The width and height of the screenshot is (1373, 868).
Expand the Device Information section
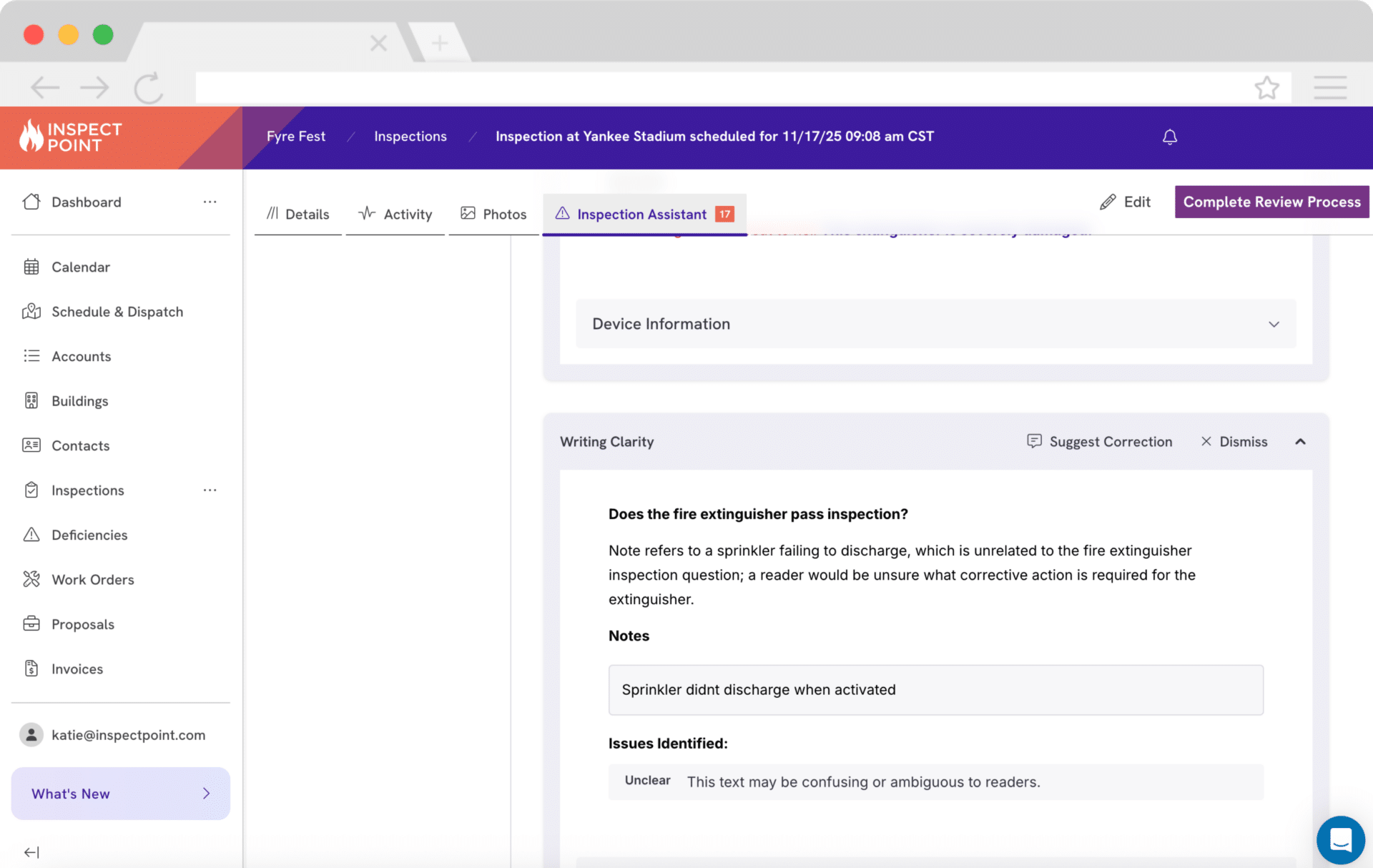coord(936,324)
